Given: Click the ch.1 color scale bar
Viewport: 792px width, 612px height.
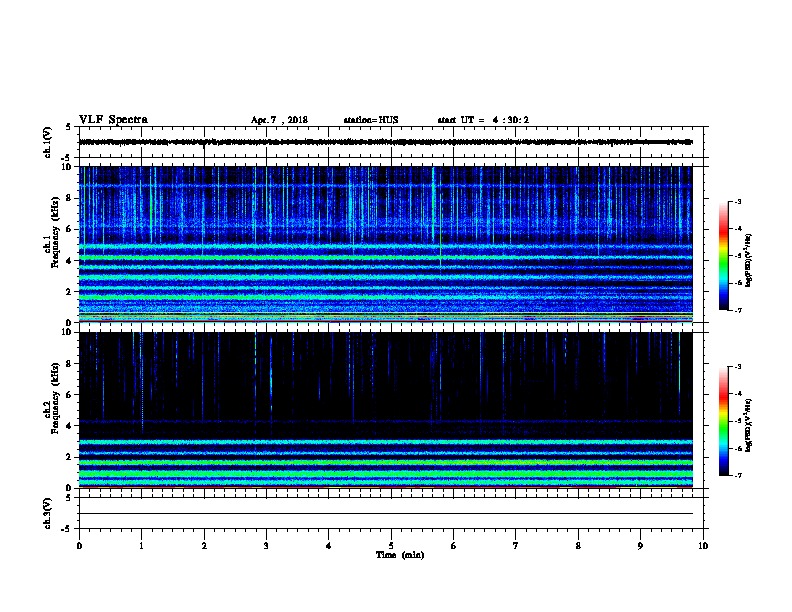Looking at the screenshot, I should [724, 256].
